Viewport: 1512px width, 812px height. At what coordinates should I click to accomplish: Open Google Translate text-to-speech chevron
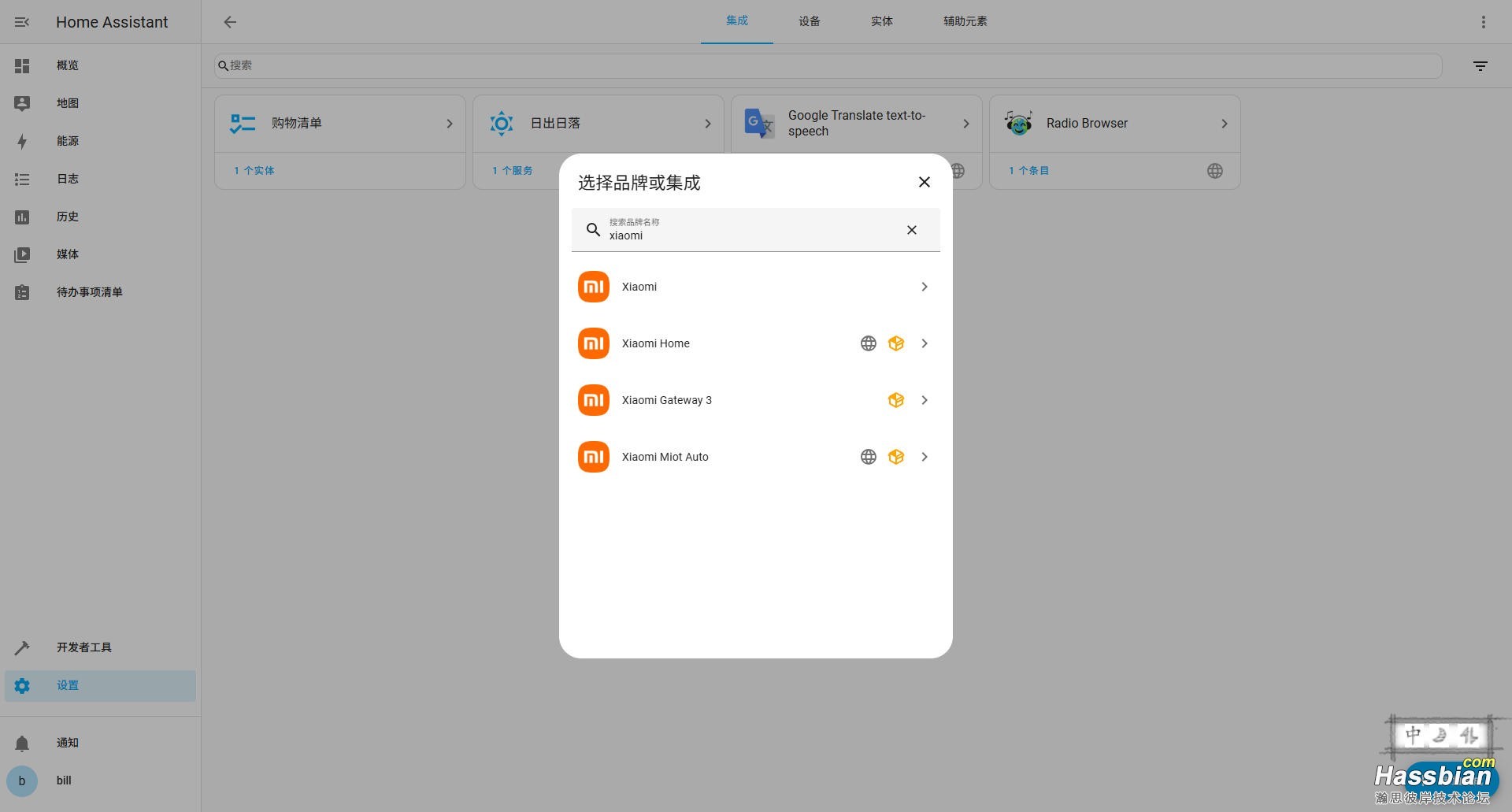[966, 124]
